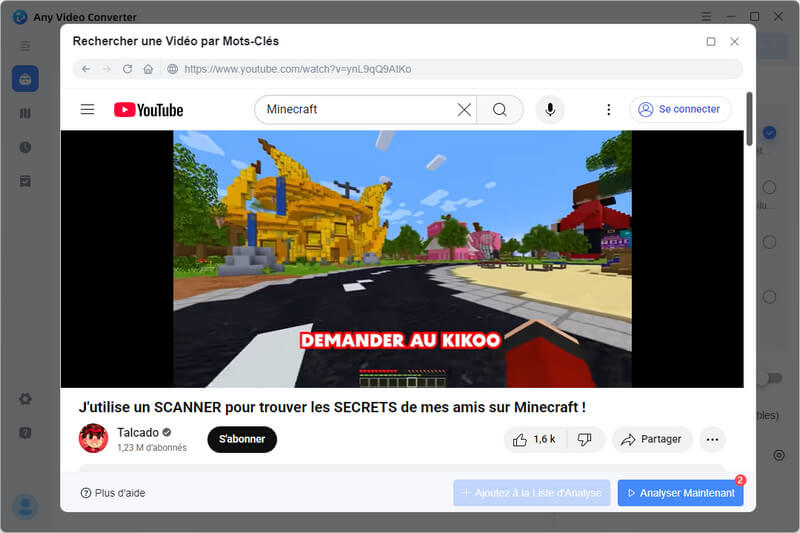
Task: Open more actions menu beside Partager
Action: tap(712, 439)
